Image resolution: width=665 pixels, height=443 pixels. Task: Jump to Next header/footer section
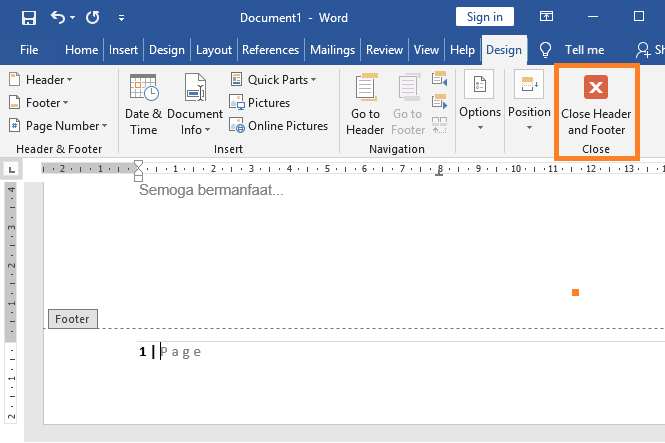tap(439, 102)
